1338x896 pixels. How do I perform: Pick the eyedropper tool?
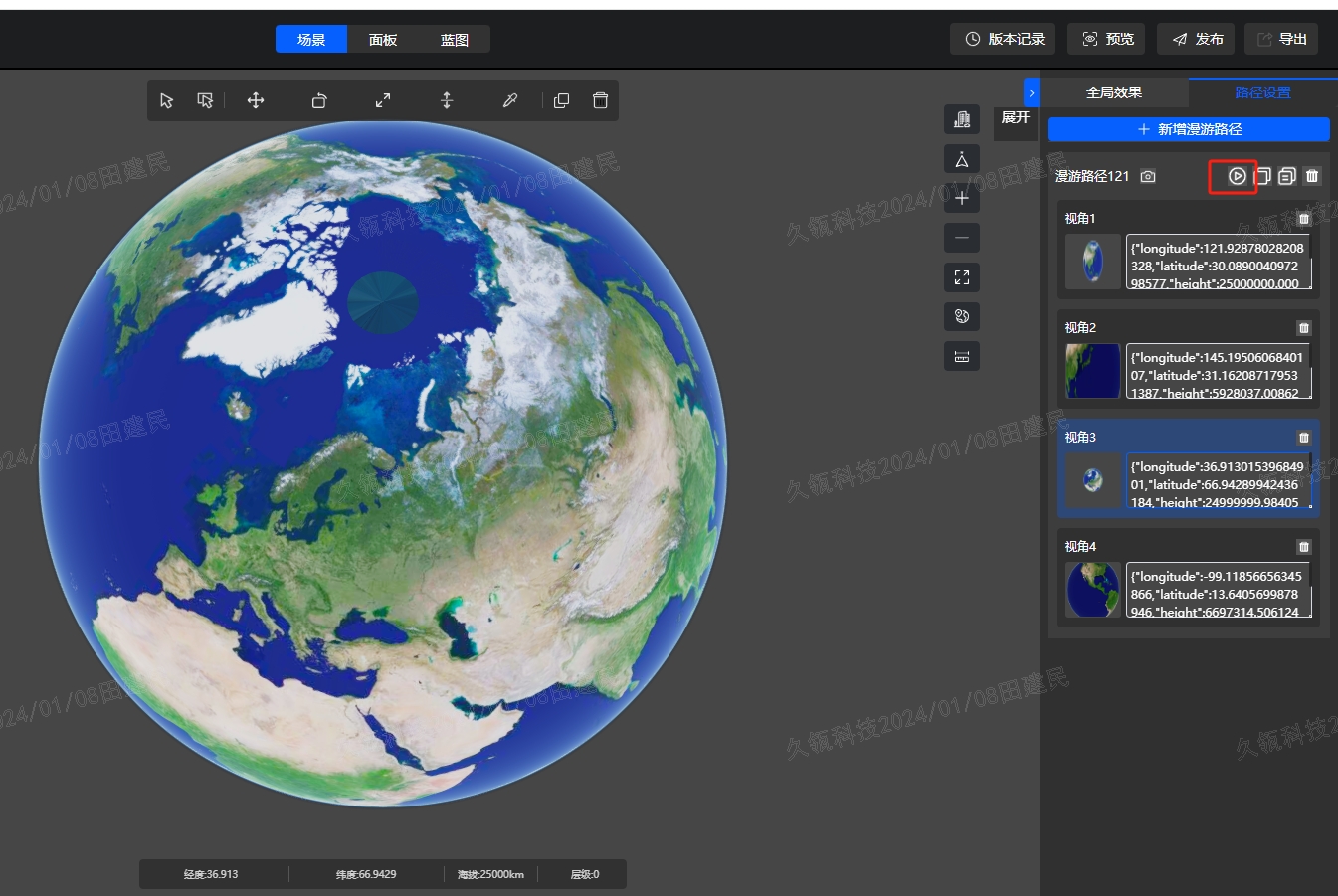tap(510, 100)
